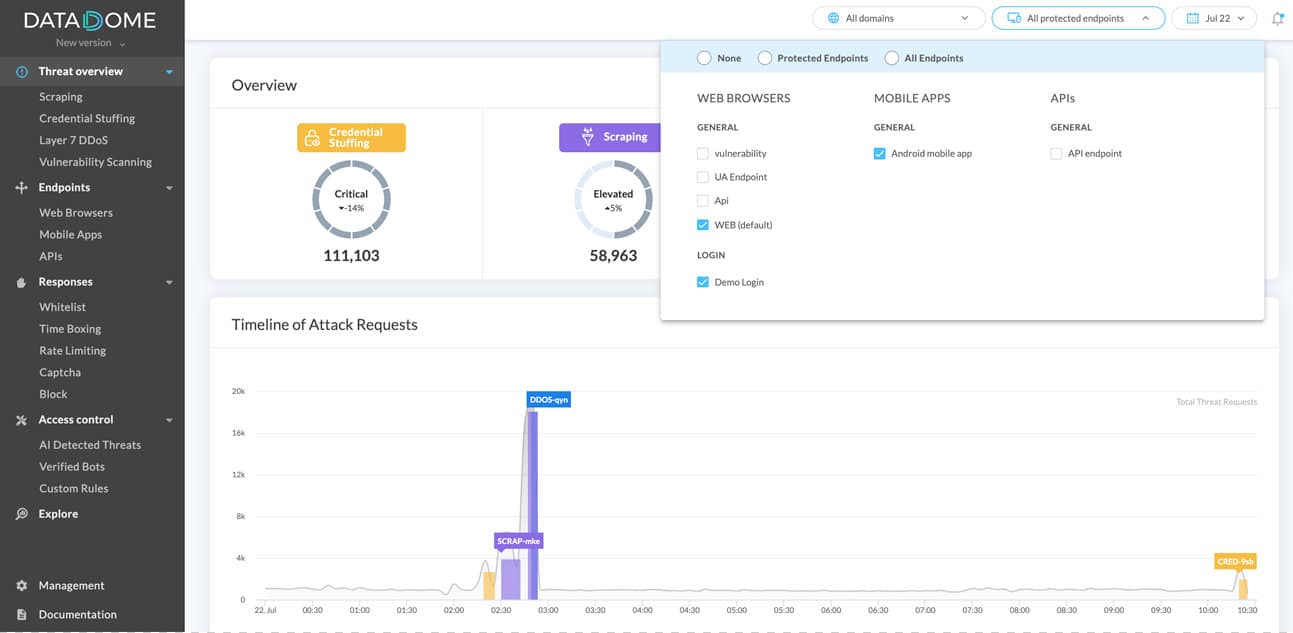
Task: Open Vulnerability Scanning in sidebar
Action: coord(95,162)
